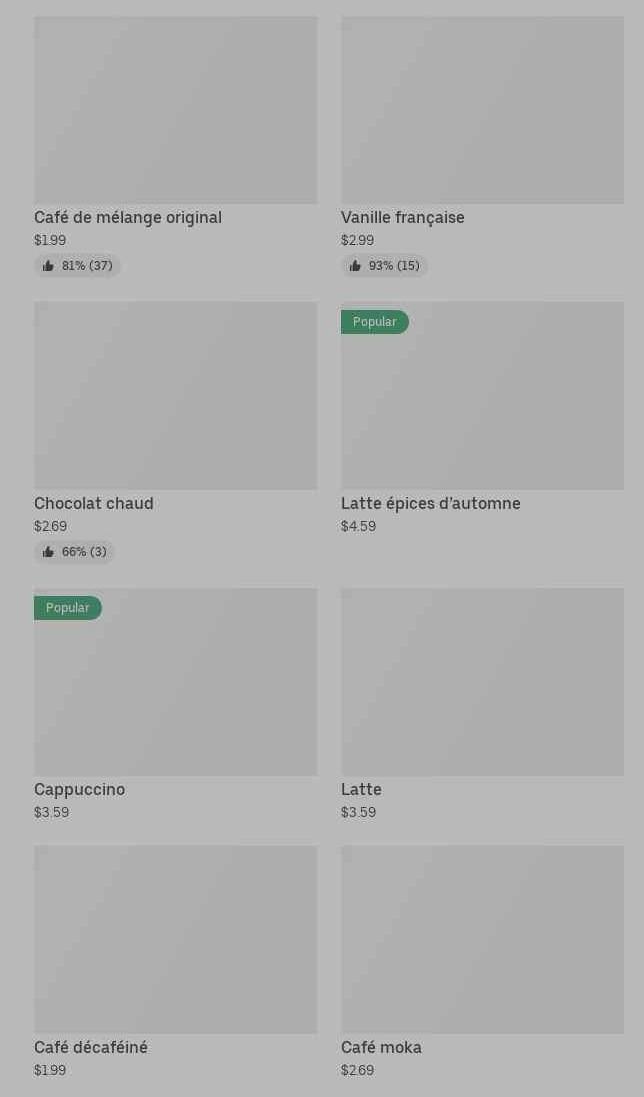Click the Cappuccino item title
Viewport: 644px width, 1097px height.
coord(79,790)
